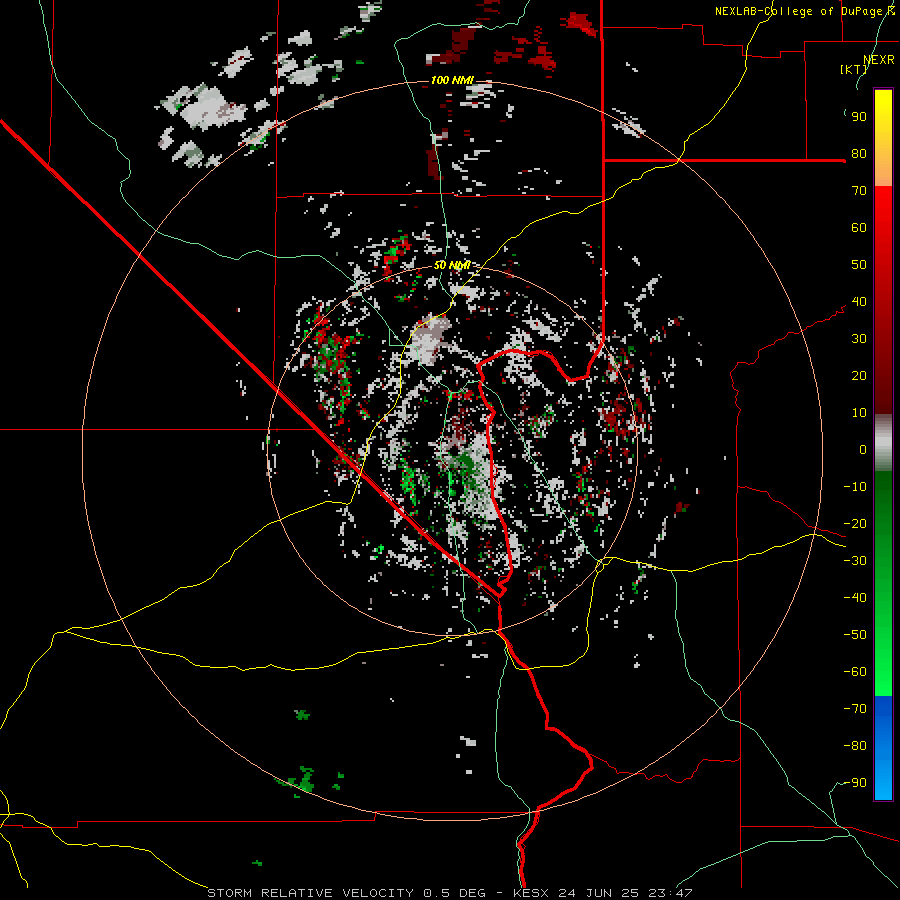This screenshot has height=900, width=900.
Task: Select the -30 value on the velocity scale
Action: 855,561
